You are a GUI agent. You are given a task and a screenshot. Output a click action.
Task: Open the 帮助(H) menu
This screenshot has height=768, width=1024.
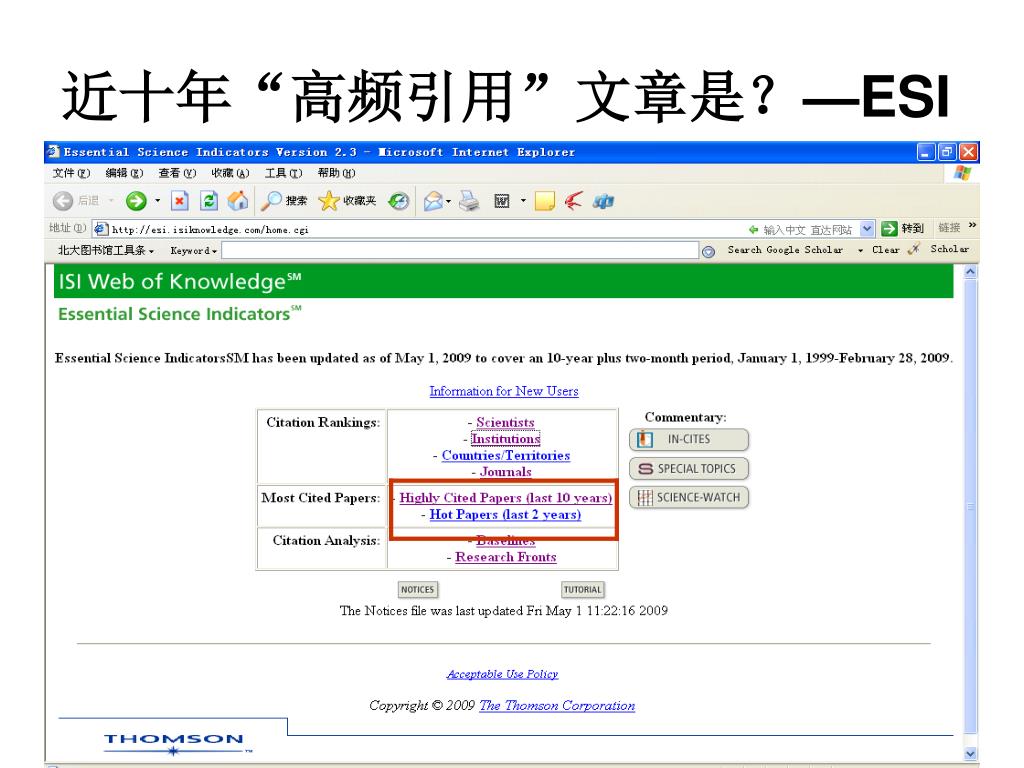tap(336, 173)
